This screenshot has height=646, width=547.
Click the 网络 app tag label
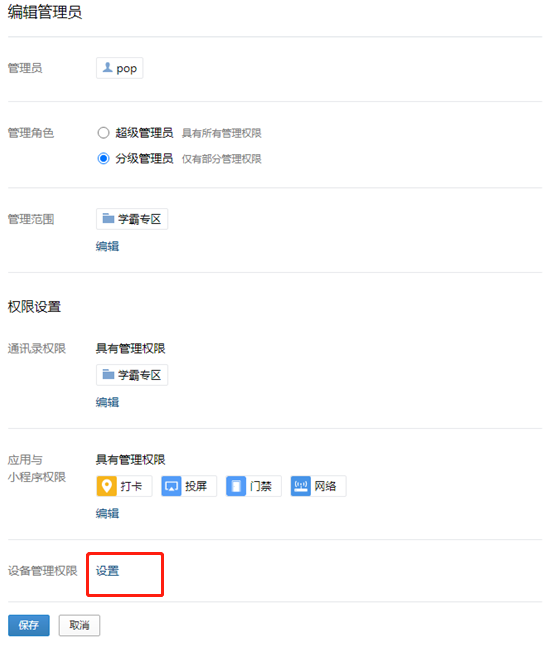click(325, 486)
